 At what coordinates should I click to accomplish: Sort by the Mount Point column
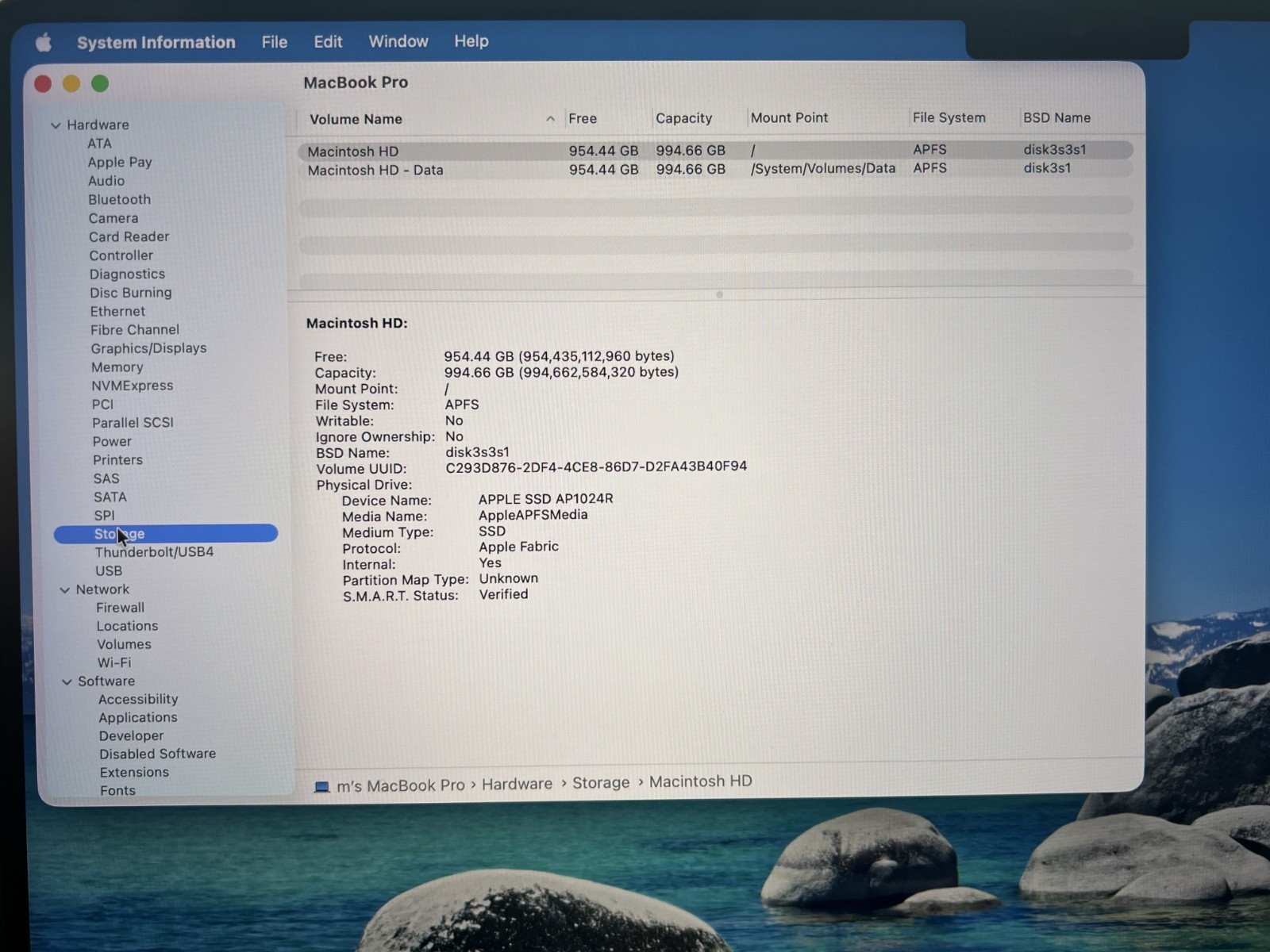pos(789,118)
